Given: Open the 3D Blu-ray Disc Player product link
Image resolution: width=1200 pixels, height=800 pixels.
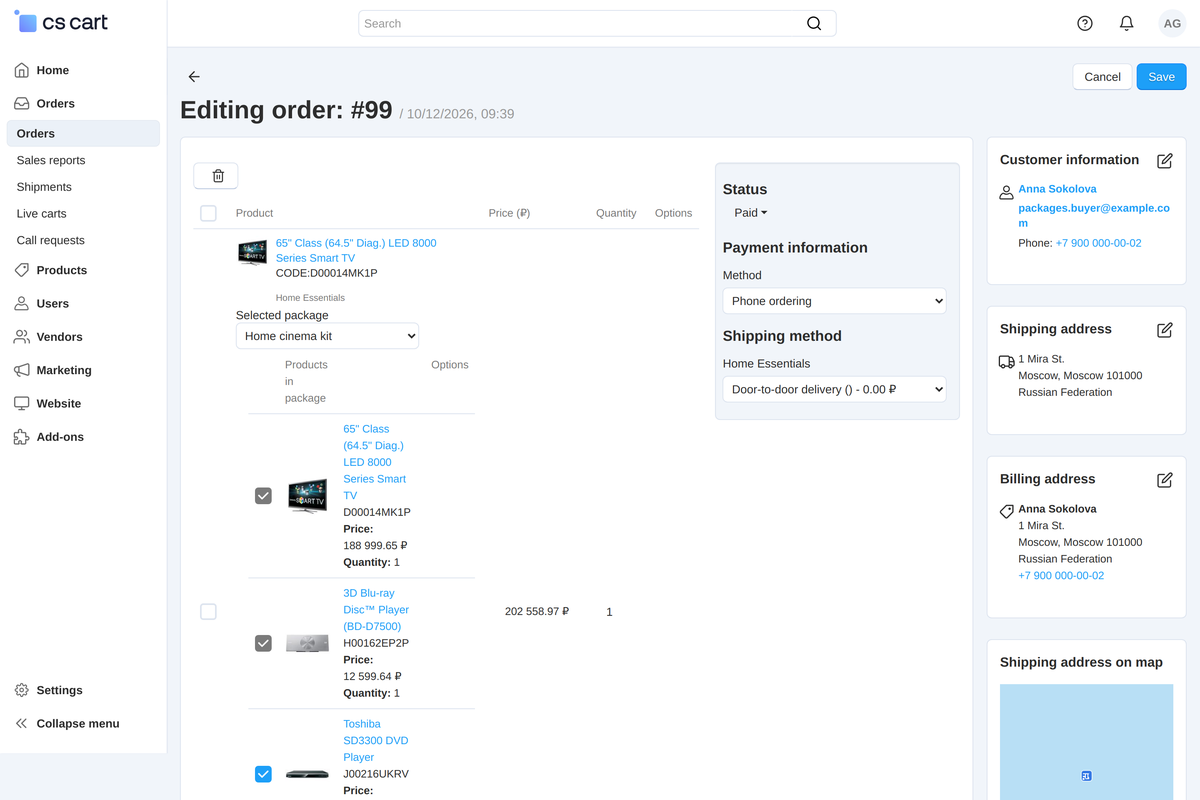Looking at the screenshot, I should 376,609.
